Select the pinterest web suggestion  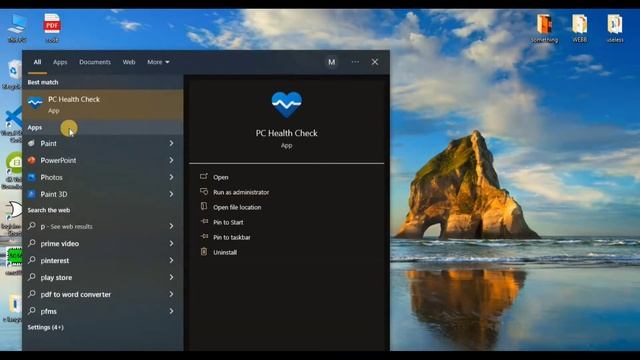pyautogui.click(x=103, y=260)
